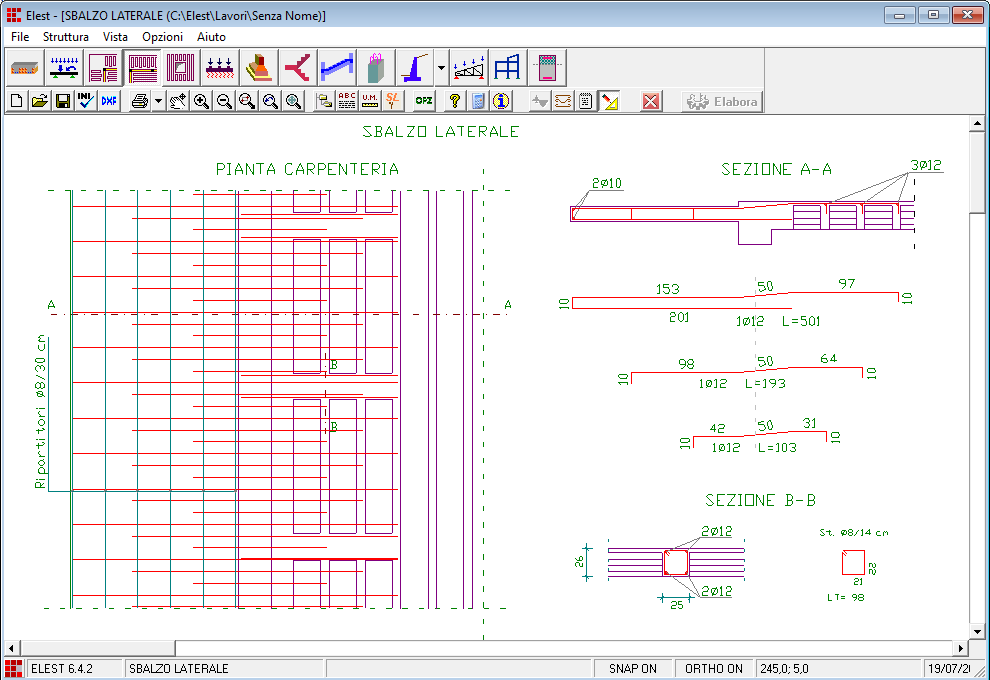Expand the print button dropdown arrow
Viewport: 990px width, 680px height.
pyautogui.click(x=158, y=101)
